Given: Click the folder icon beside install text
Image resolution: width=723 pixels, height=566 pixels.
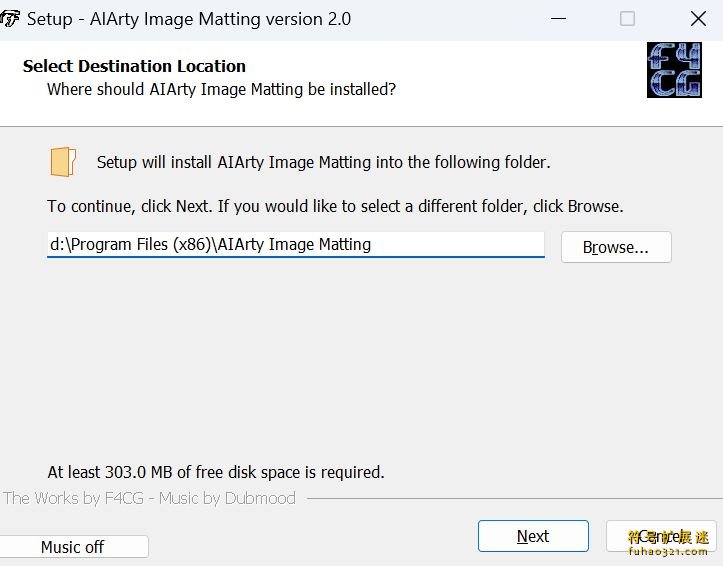Looking at the screenshot, I should pos(63,162).
